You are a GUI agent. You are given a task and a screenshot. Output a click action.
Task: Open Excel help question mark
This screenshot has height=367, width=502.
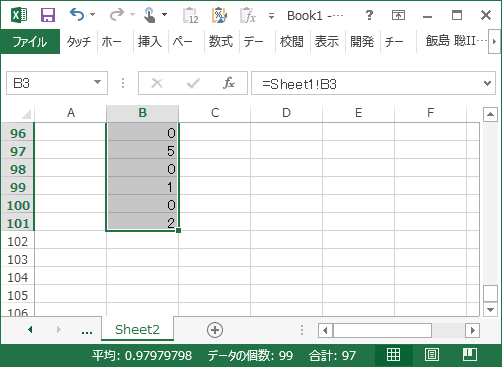pyautogui.click(x=369, y=15)
